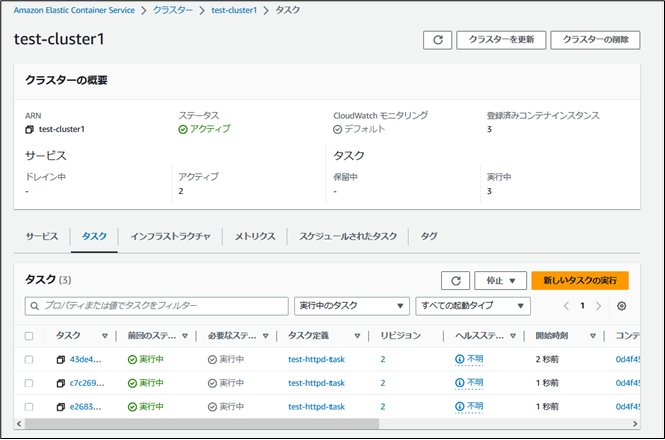Sort by タスク定義 column arrow
This screenshot has height=440, width=665.
(x=357, y=336)
